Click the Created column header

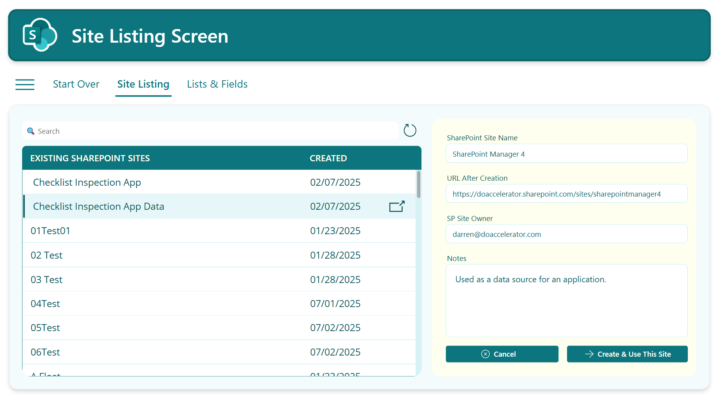pyautogui.click(x=329, y=158)
